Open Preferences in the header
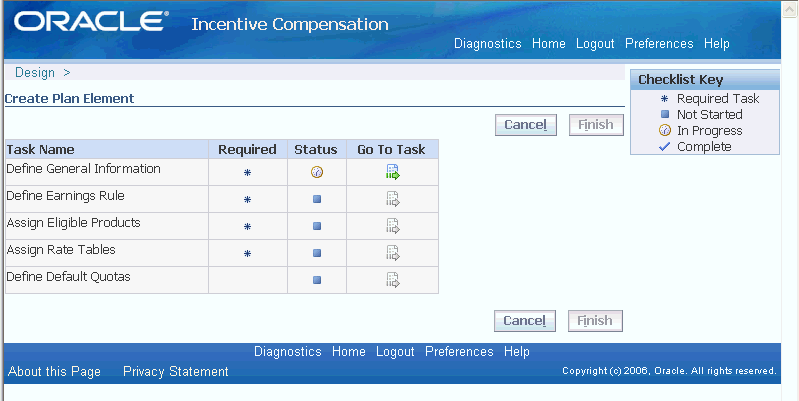 (x=659, y=44)
